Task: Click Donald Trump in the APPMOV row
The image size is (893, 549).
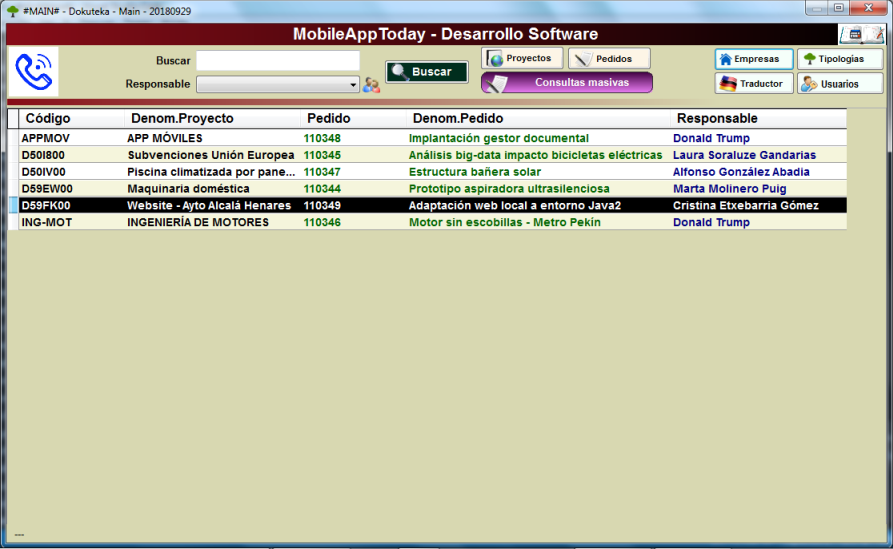Action: click(x=711, y=138)
